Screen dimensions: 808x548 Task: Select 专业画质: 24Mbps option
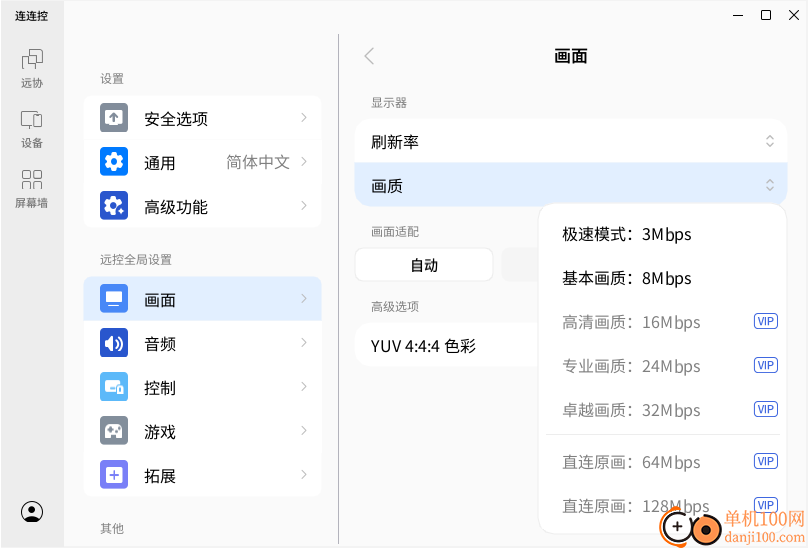click(x=663, y=366)
